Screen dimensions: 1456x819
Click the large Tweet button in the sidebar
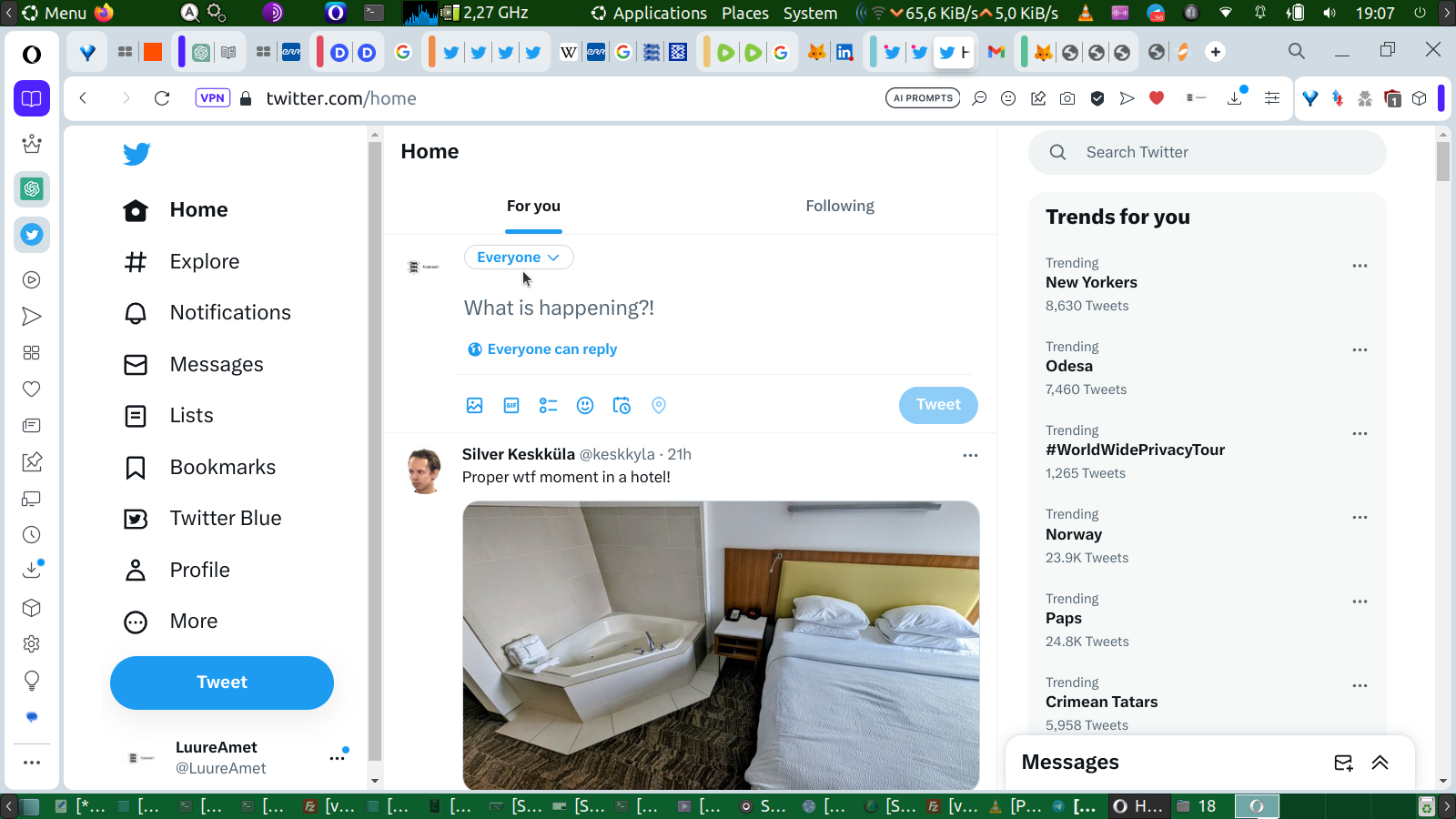[x=222, y=682]
